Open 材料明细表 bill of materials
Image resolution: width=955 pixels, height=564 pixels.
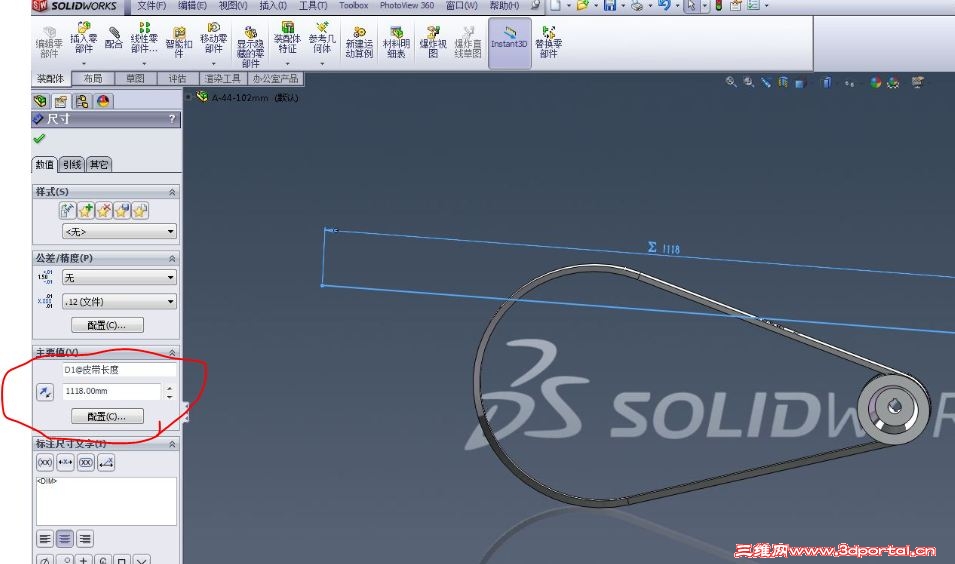click(x=396, y=42)
